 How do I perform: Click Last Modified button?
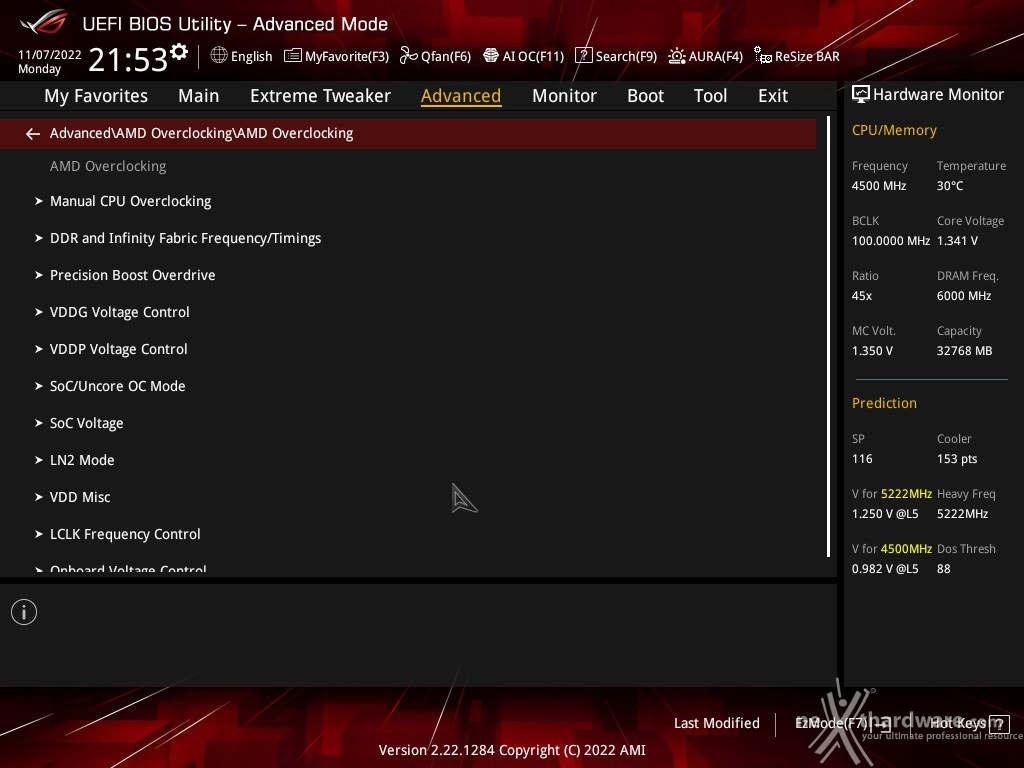[x=716, y=724]
